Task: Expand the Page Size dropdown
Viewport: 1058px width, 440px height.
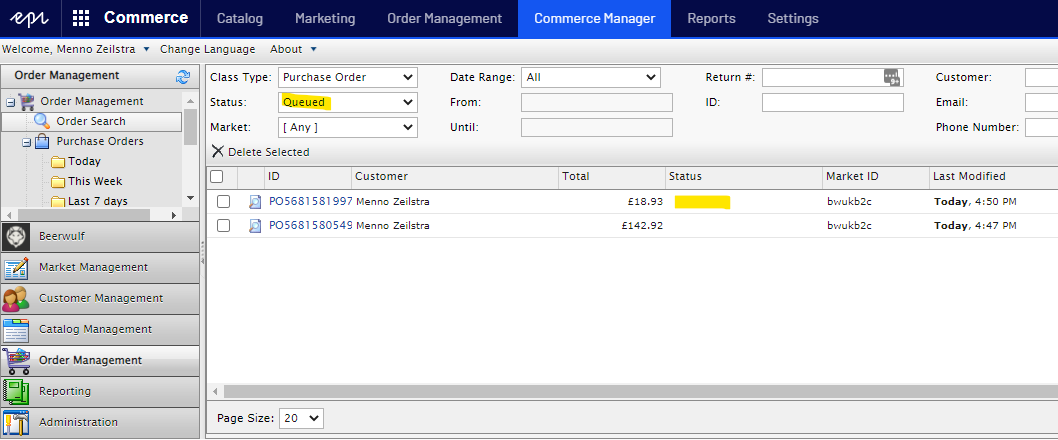Action: 301,418
